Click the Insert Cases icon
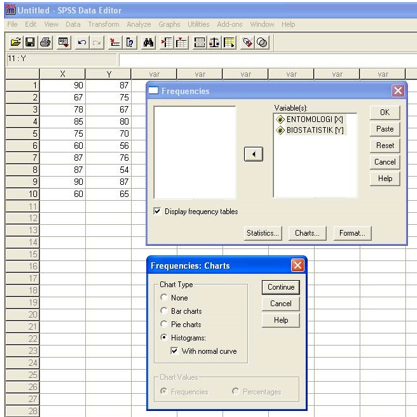The image size is (417, 417). click(166, 43)
